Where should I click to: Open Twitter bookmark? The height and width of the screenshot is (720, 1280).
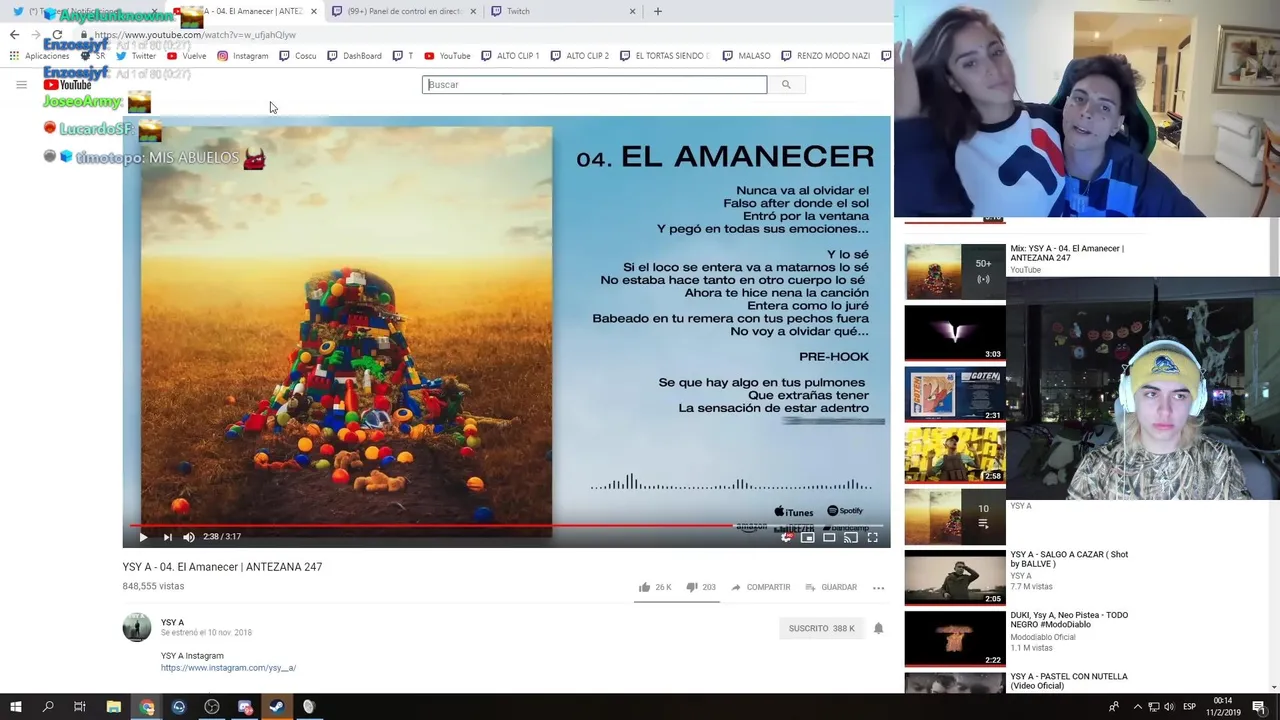[x=136, y=56]
